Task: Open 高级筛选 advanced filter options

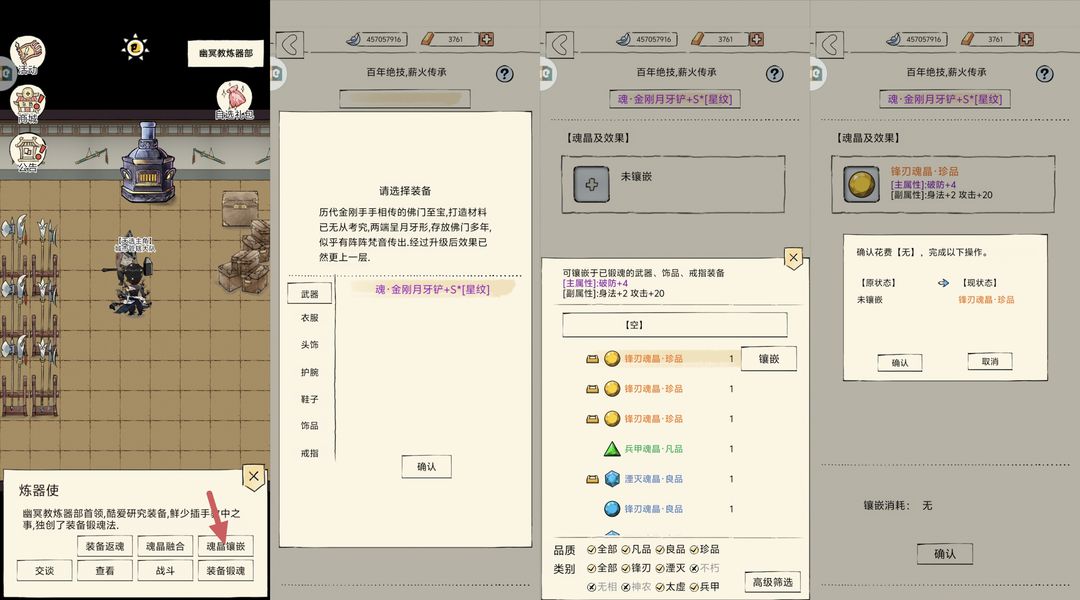Action: [x=772, y=582]
